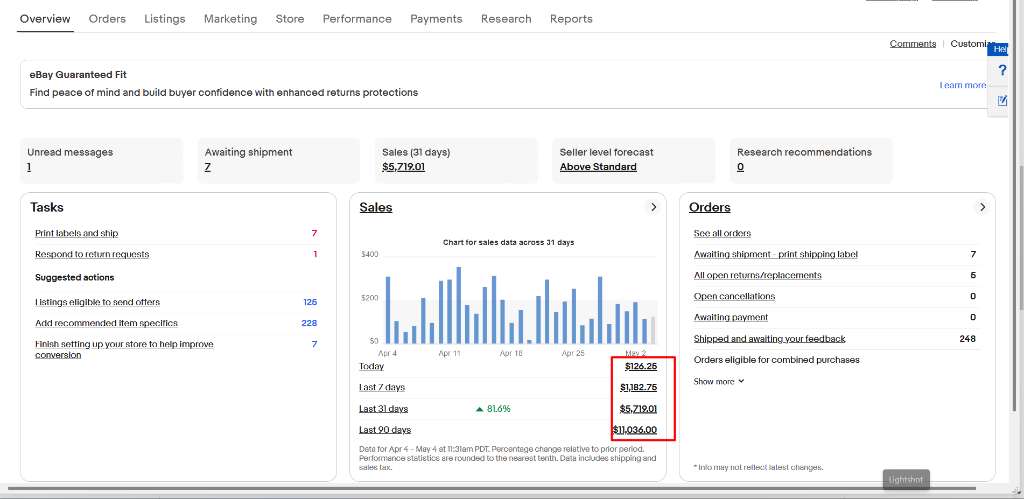Image resolution: width=1024 pixels, height=499 pixels.
Task: Click the horizontal scrollbar at bottom
Action: tap(491, 488)
